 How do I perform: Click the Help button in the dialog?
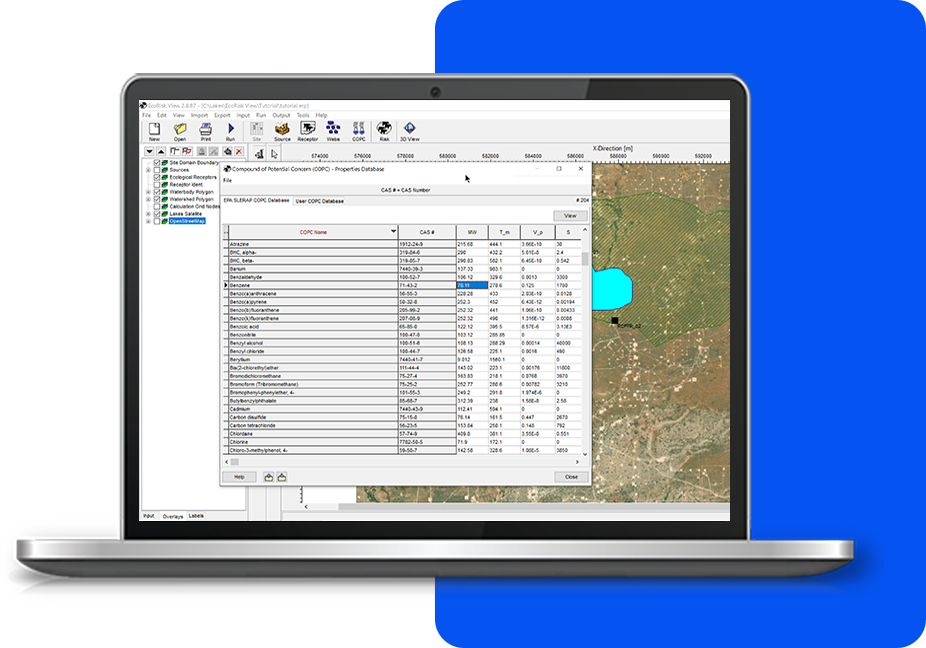pyautogui.click(x=239, y=477)
